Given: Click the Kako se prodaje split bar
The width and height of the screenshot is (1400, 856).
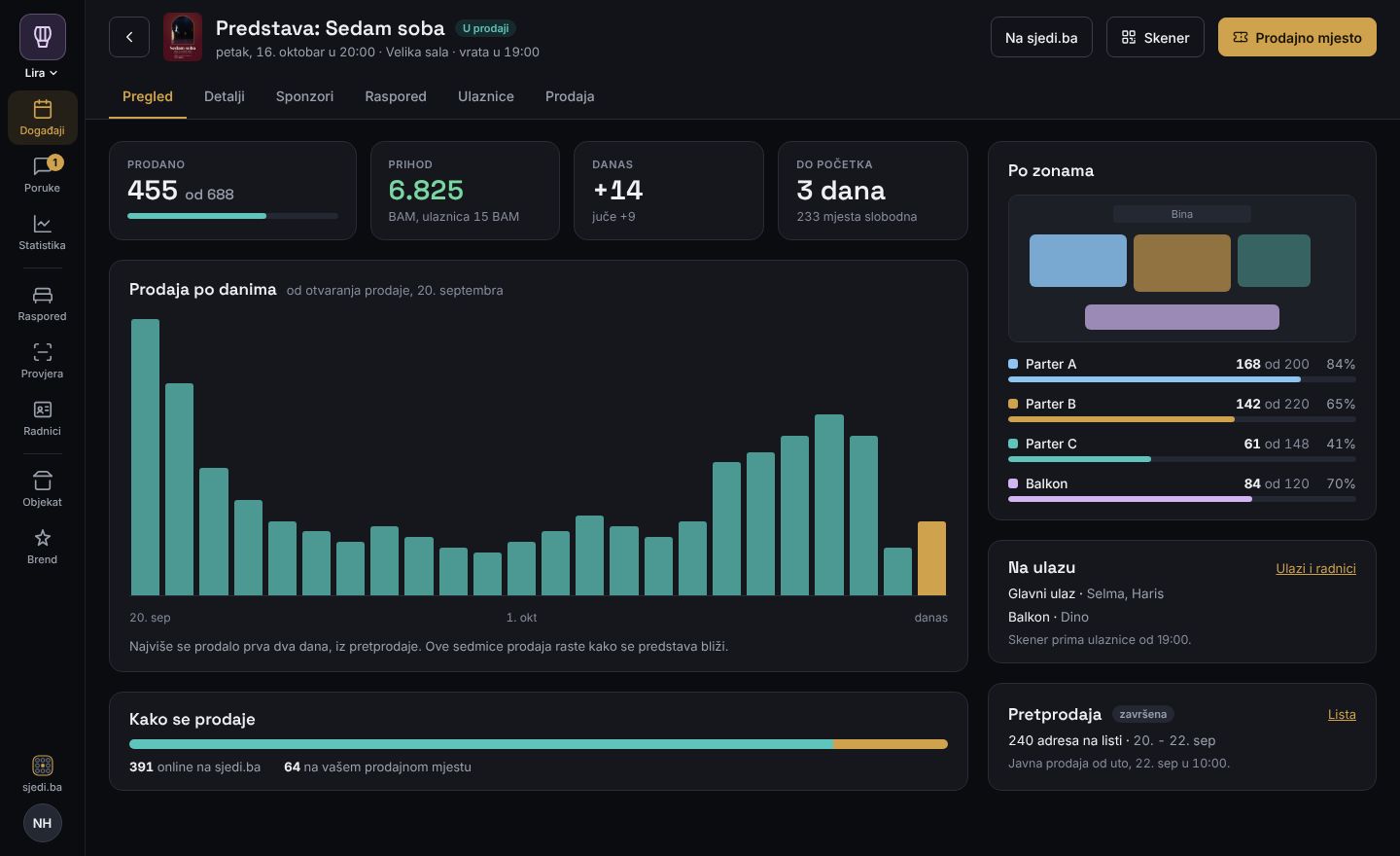Looking at the screenshot, I should tap(539, 744).
